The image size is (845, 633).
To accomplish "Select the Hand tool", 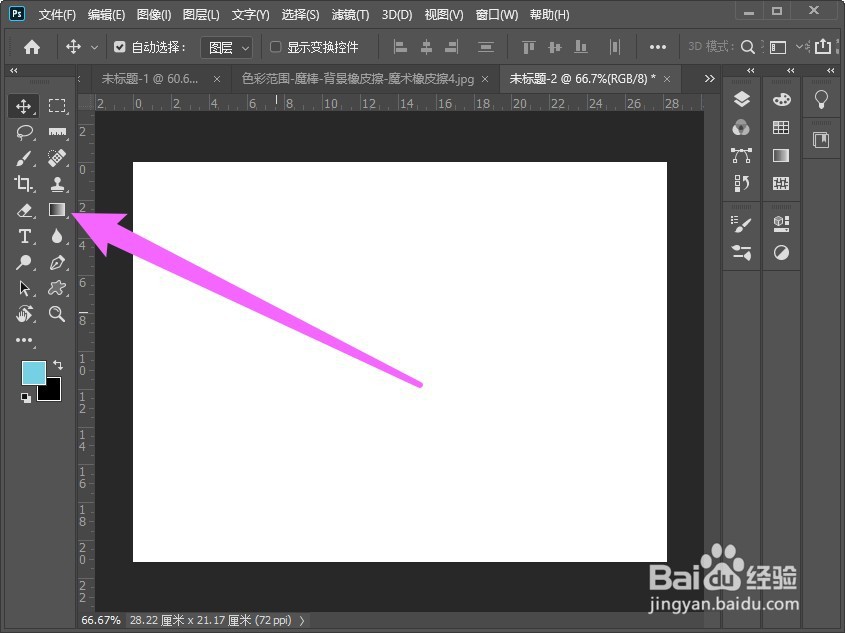I will tap(24, 314).
